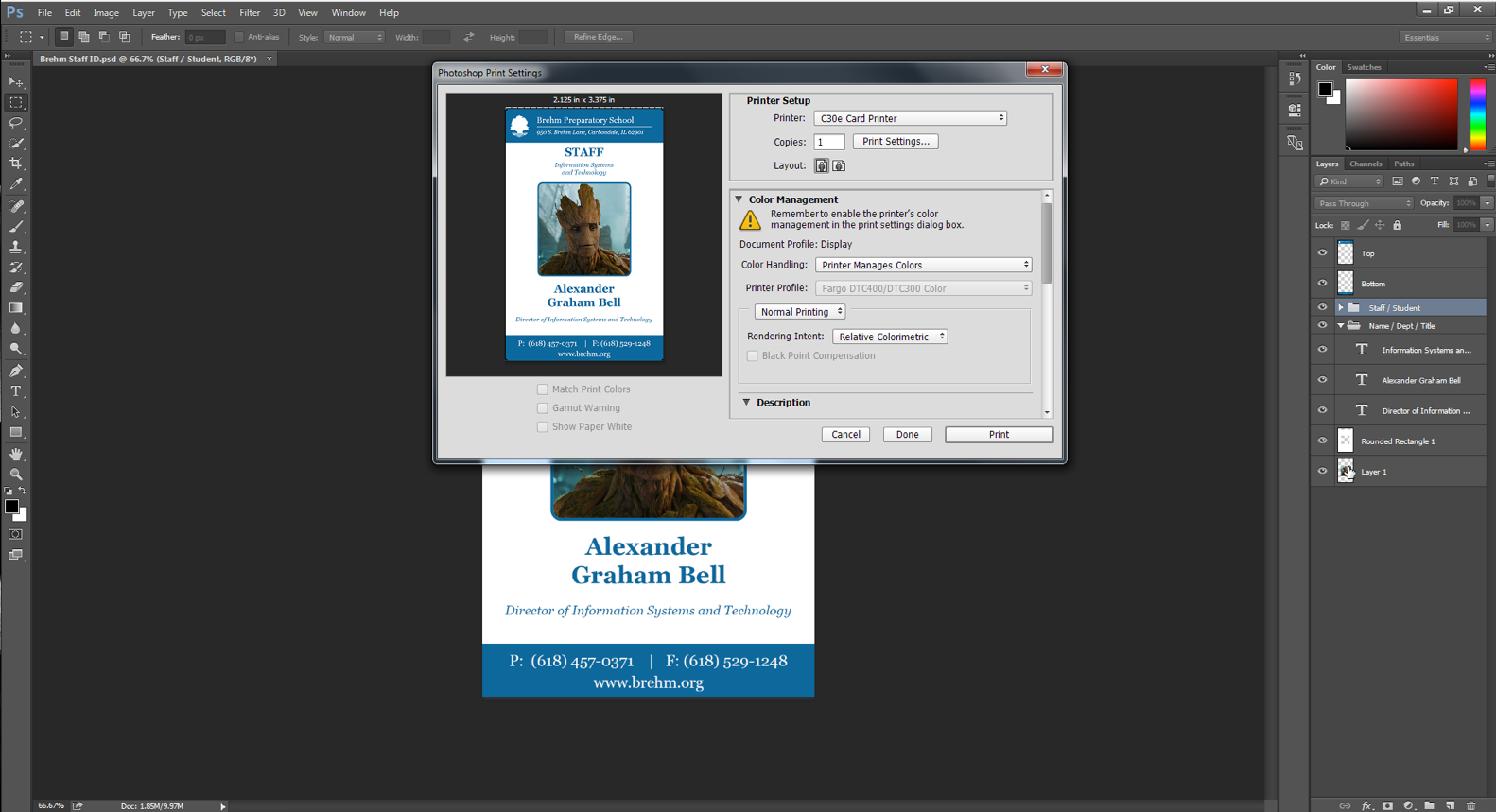The image size is (1496, 812).
Task: Open the Filter menu
Action: coord(250,13)
